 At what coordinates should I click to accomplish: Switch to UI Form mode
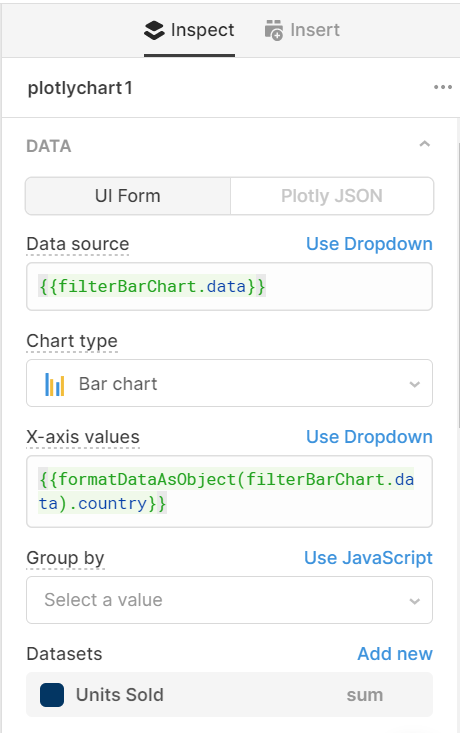[x=128, y=196]
